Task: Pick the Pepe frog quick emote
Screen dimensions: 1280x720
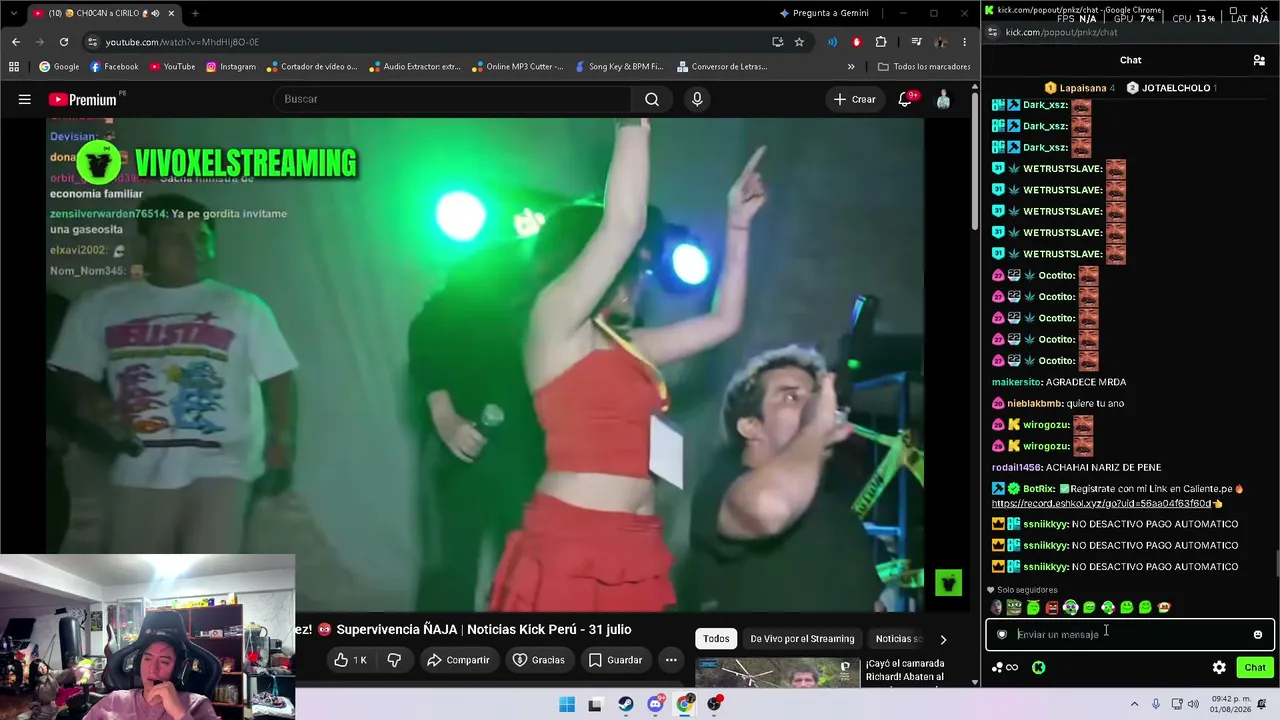Action: 1015,607
